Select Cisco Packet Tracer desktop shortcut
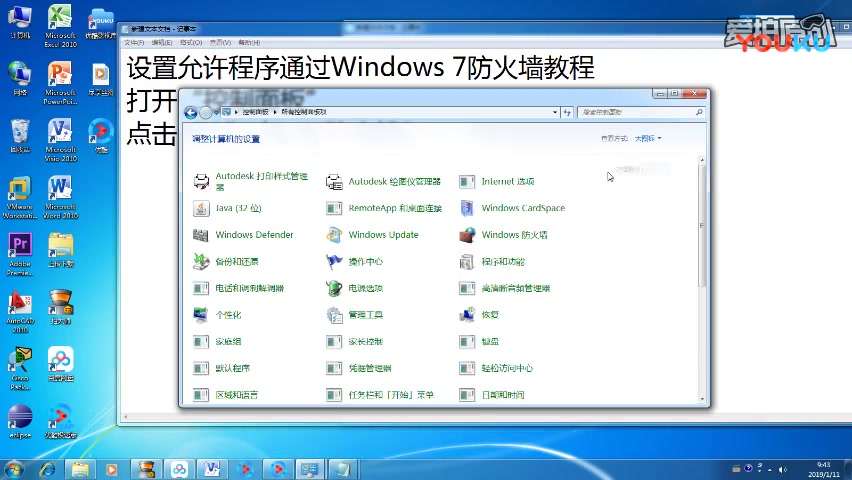The width and height of the screenshot is (852, 480). click(20, 369)
